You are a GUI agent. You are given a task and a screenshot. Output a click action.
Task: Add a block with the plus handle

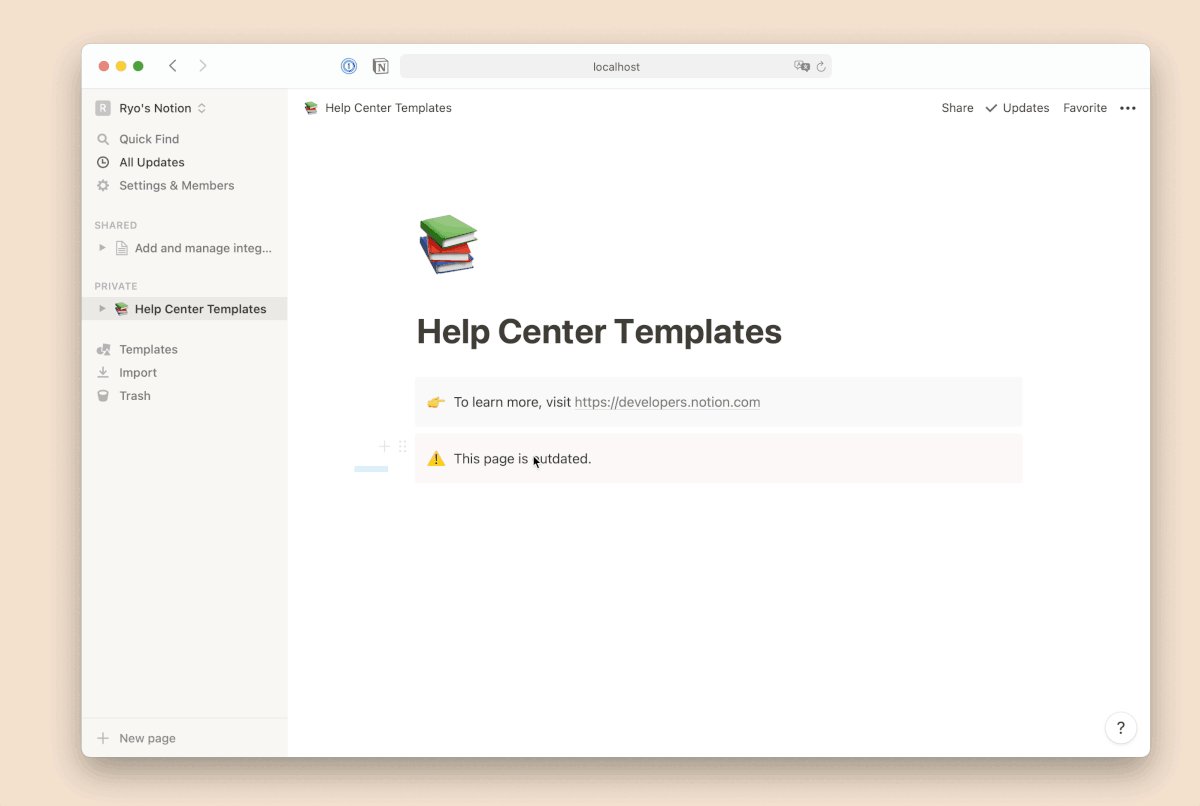point(384,446)
